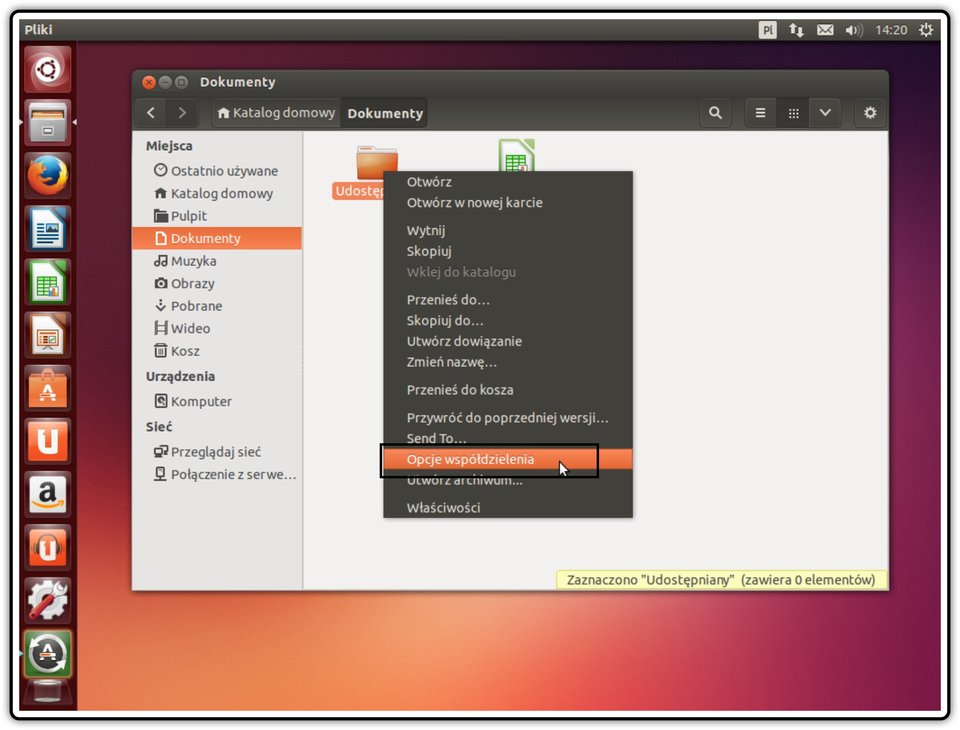Viewport: 960px width, 730px height.
Task: Open the network connections indicator
Action: tap(796, 29)
